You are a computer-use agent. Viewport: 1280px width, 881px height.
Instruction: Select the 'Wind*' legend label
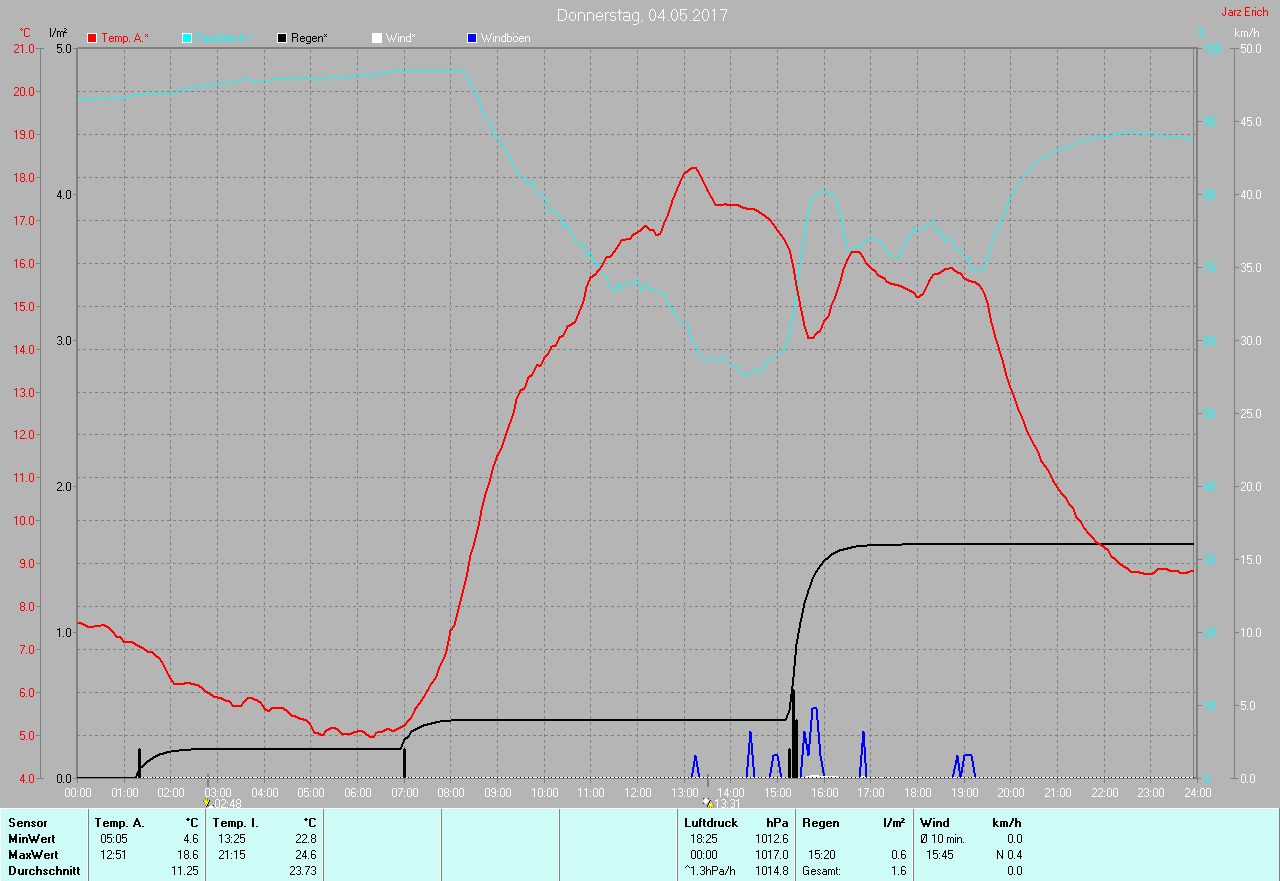click(x=401, y=38)
